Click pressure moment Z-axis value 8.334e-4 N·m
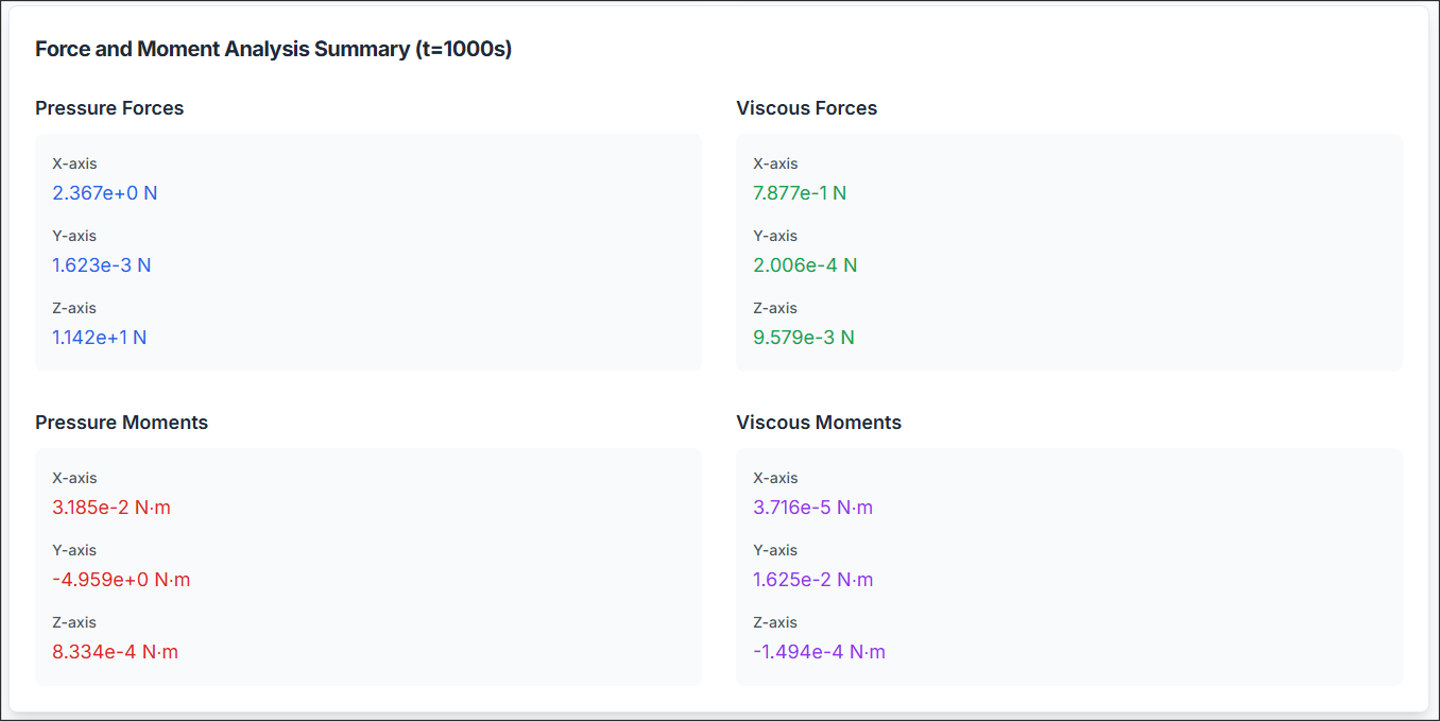 click(115, 651)
